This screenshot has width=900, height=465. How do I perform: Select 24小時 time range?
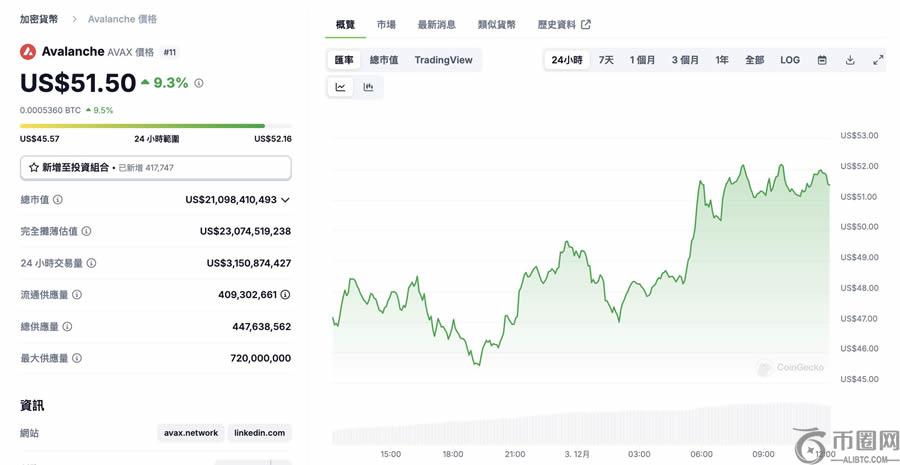tap(567, 60)
